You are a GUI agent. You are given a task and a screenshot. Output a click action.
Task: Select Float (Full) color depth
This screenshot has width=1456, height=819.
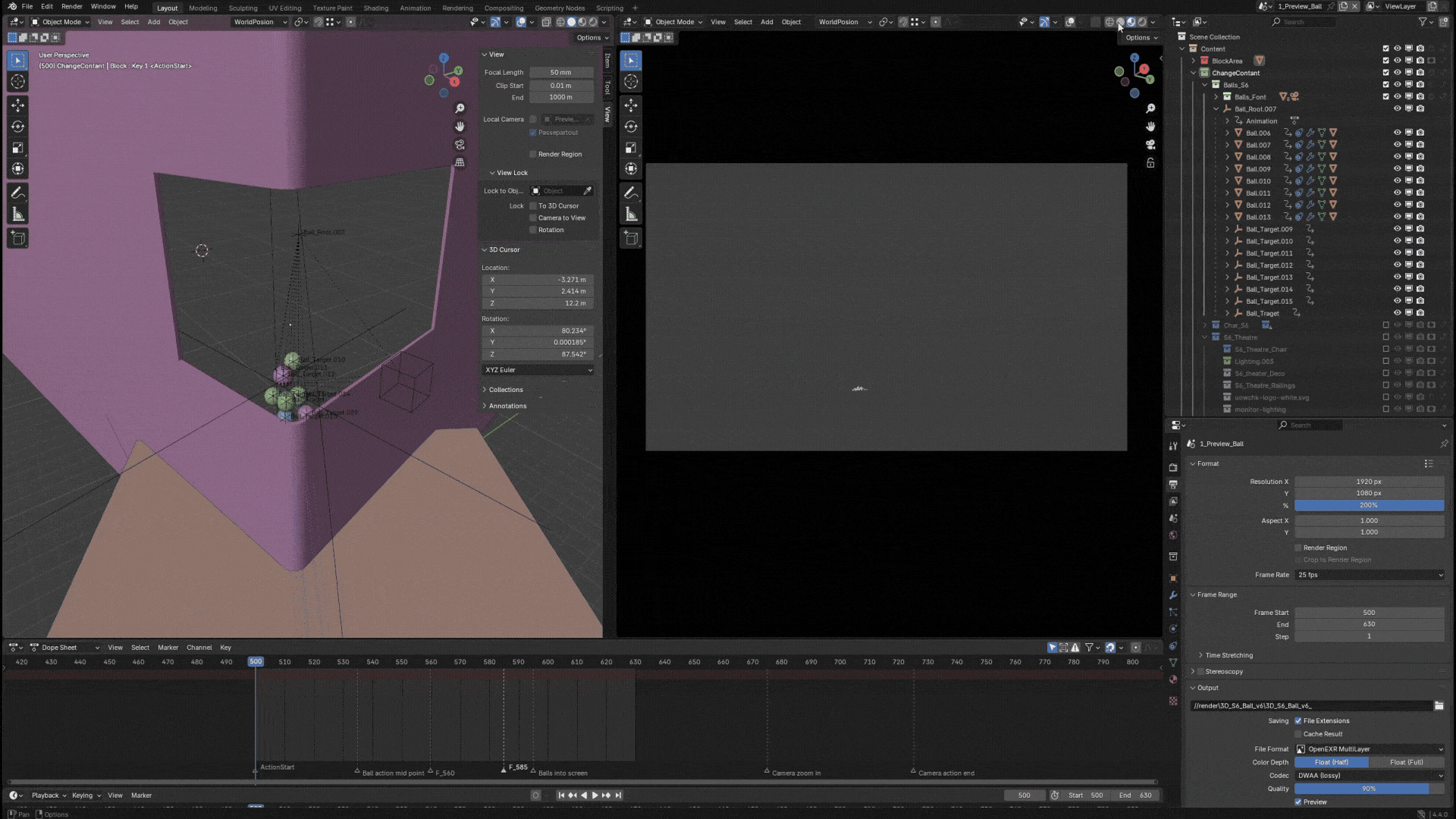(x=1407, y=762)
